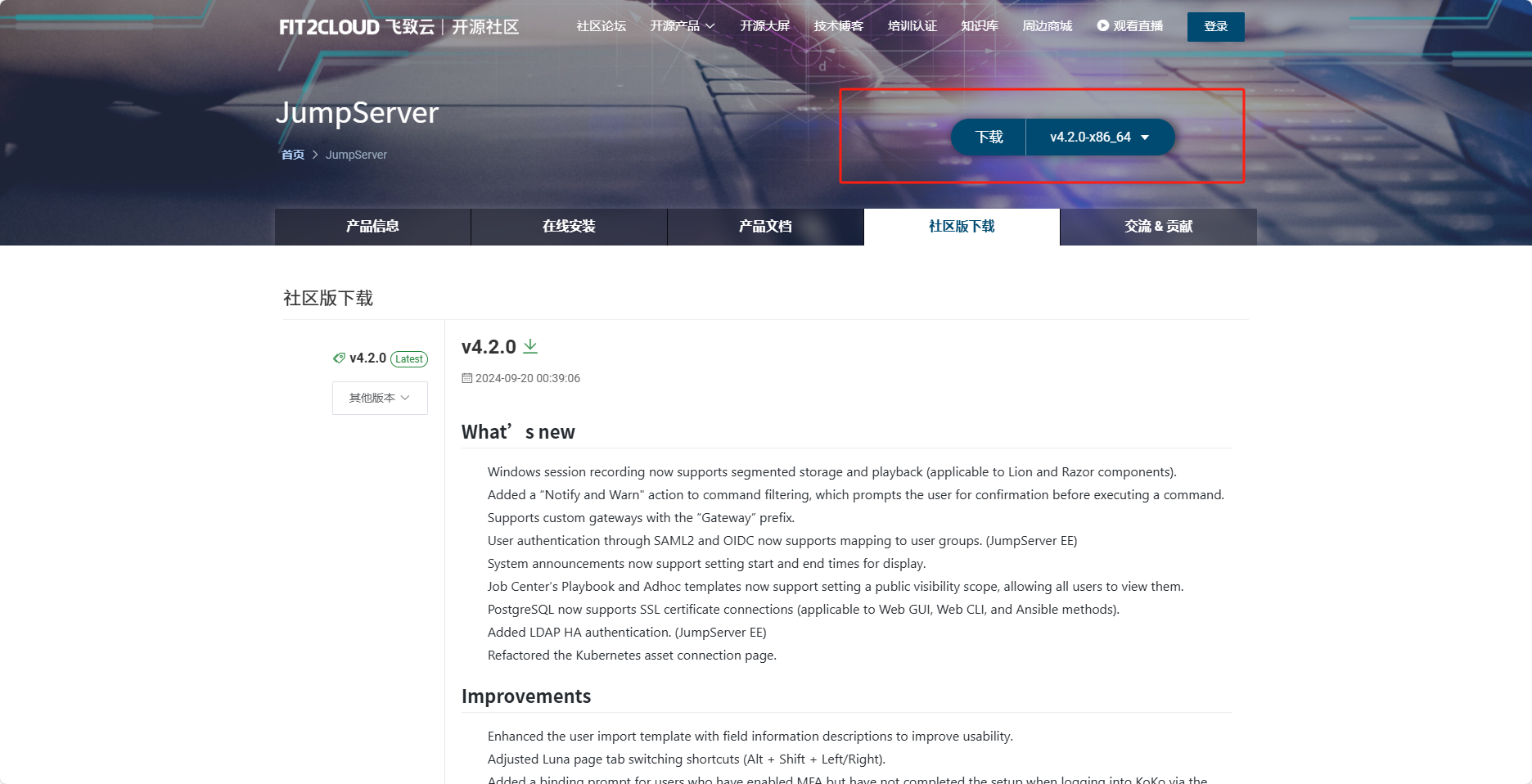Expand the 其他版本 selector
1532x784 pixels.
coord(379,398)
